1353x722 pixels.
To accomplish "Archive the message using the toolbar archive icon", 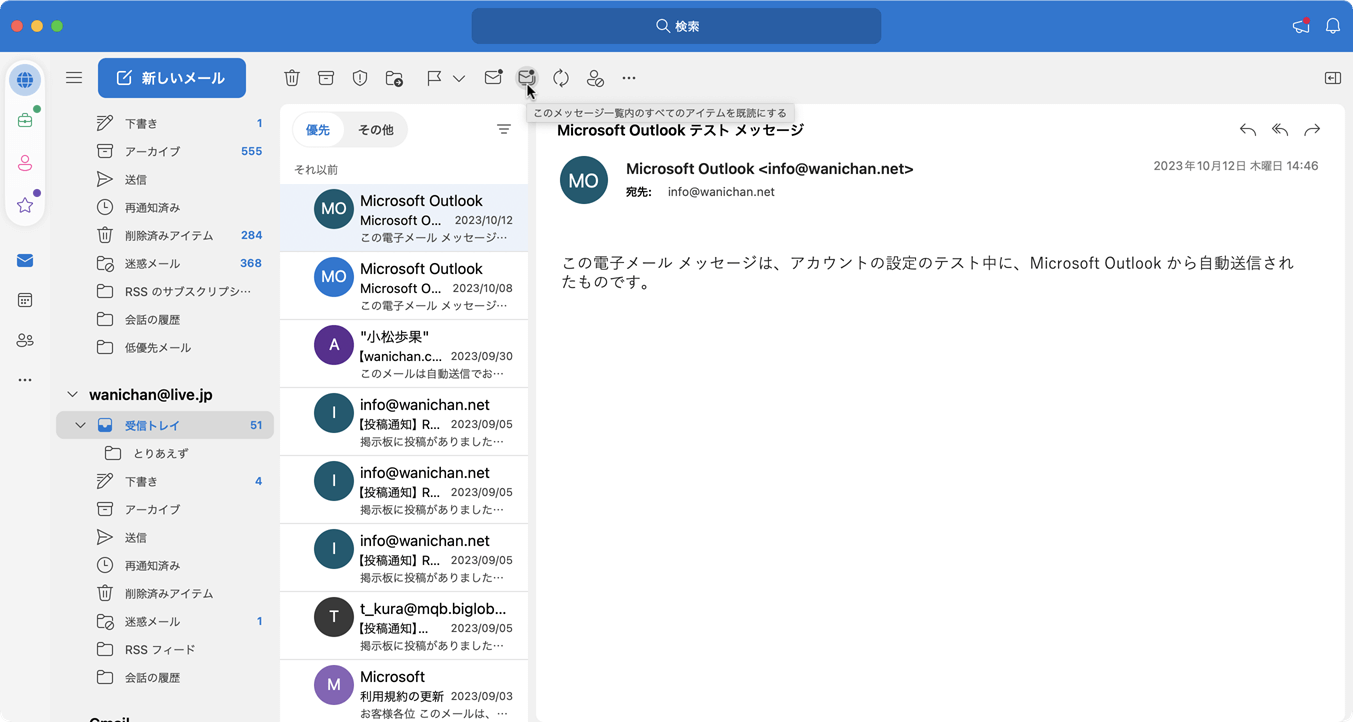I will (x=326, y=78).
